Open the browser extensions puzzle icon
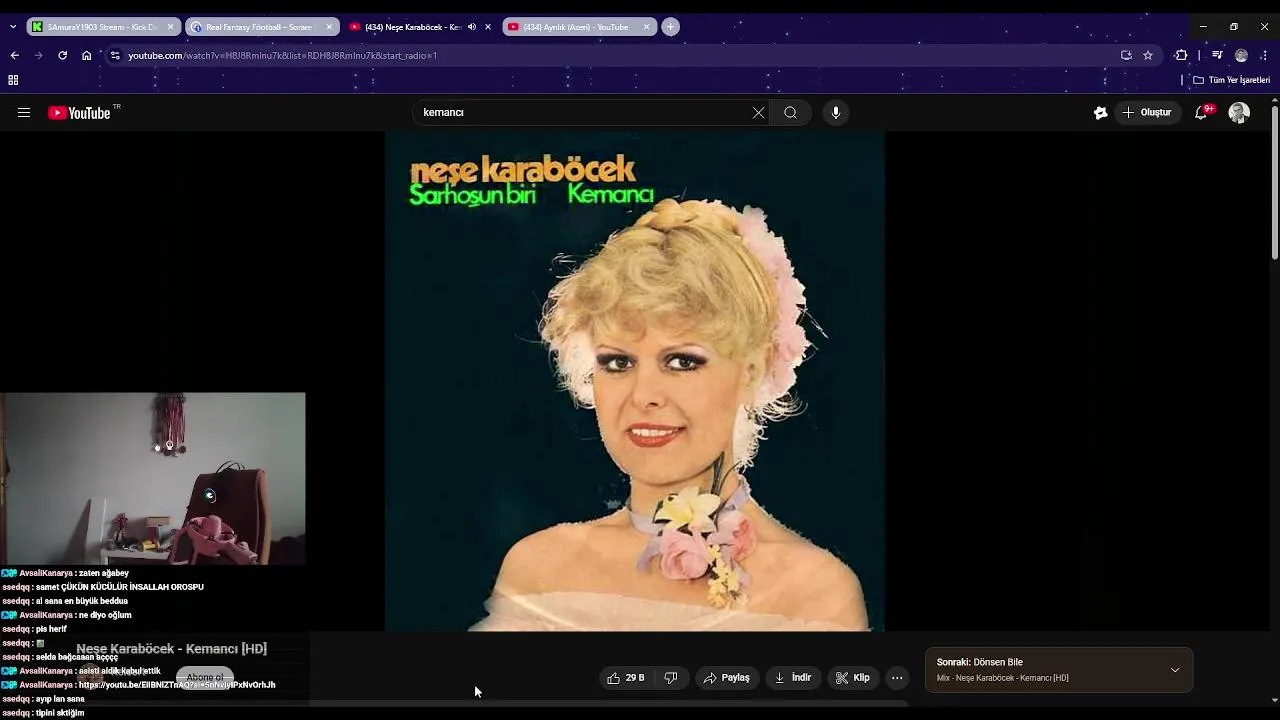 pos(1181,55)
